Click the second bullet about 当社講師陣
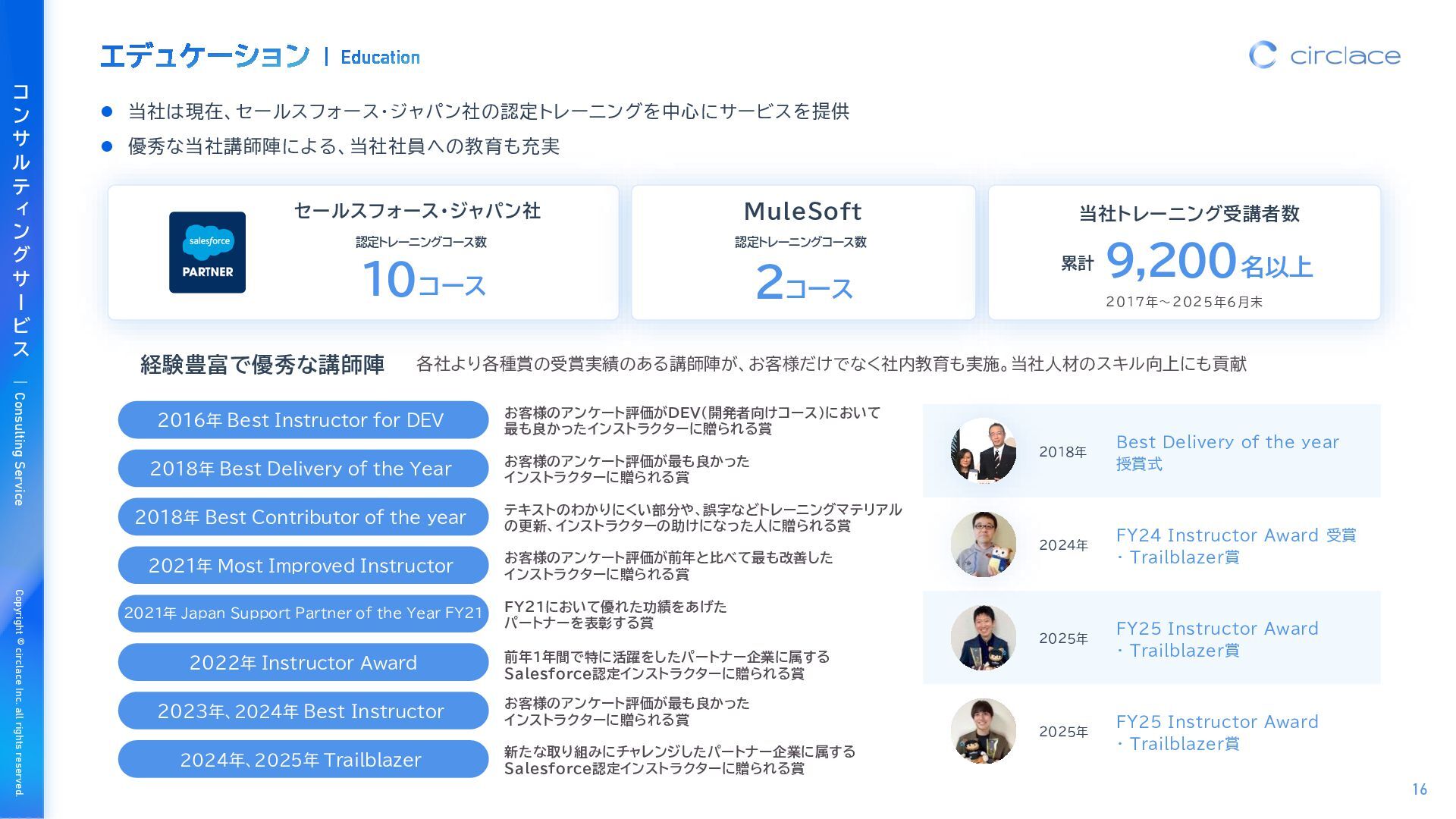This screenshot has height=819, width=1456. tap(344, 146)
